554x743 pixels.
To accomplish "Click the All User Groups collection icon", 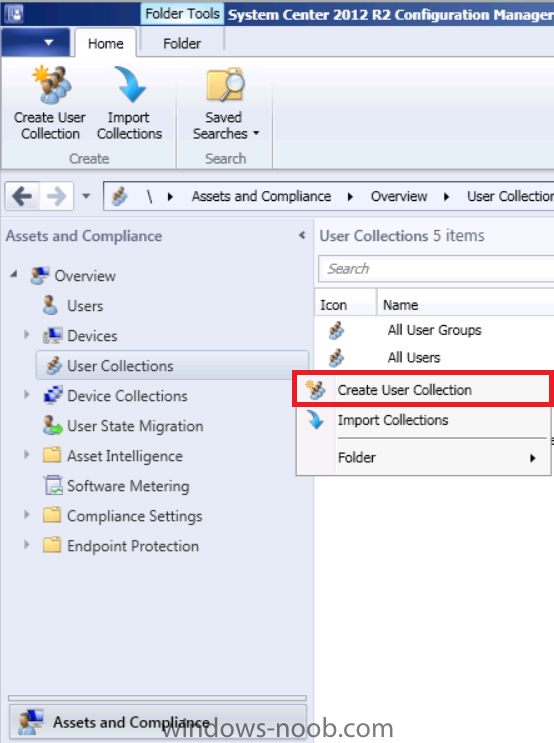I will 336,330.
